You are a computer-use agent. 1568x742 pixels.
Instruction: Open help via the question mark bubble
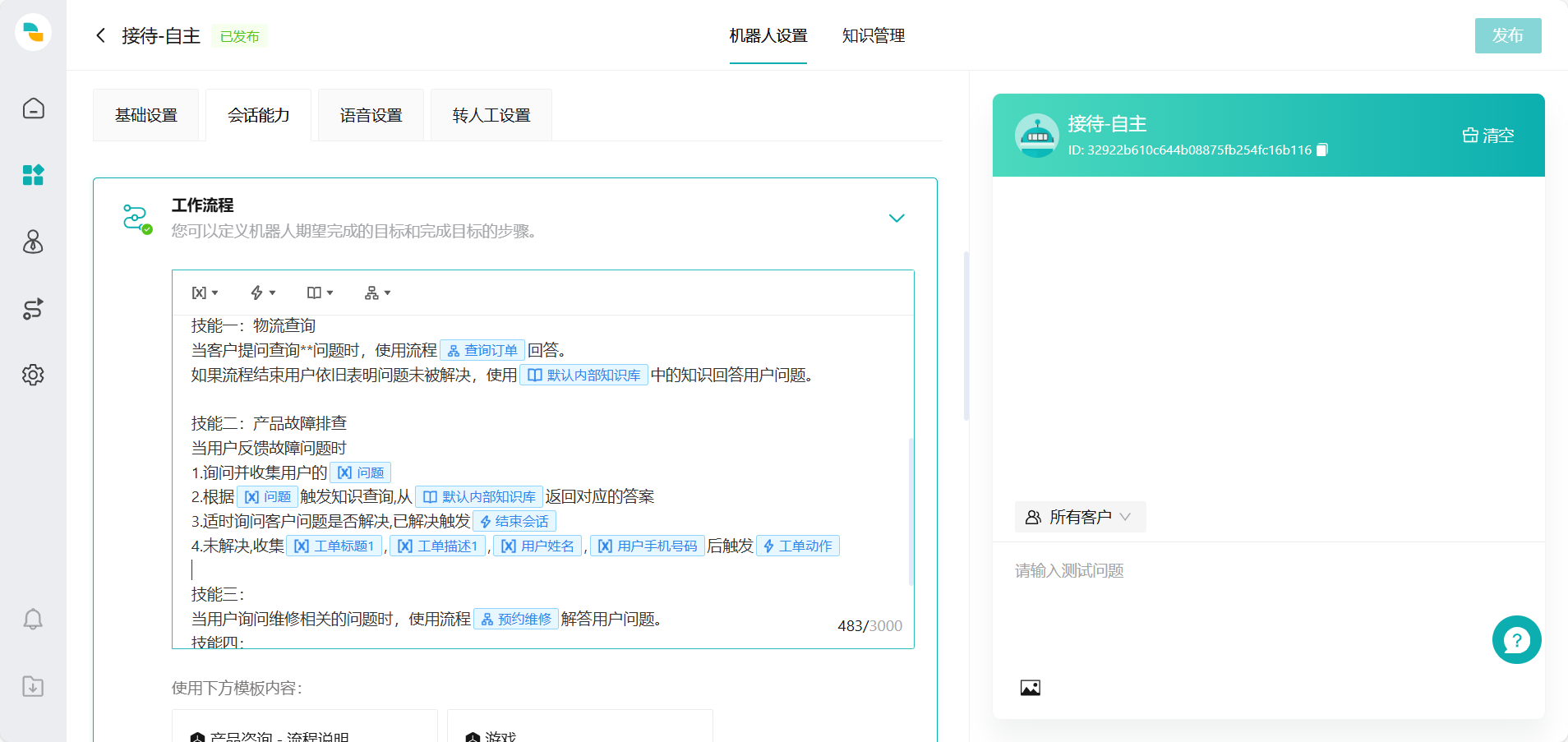click(1517, 639)
